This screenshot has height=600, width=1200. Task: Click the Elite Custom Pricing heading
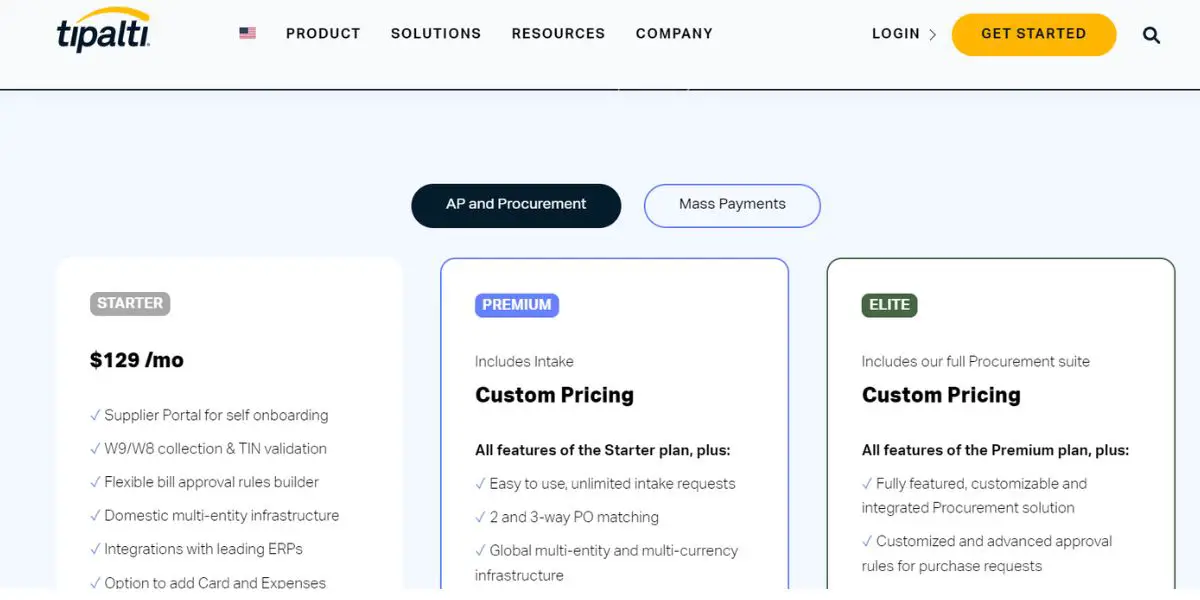point(941,395)
